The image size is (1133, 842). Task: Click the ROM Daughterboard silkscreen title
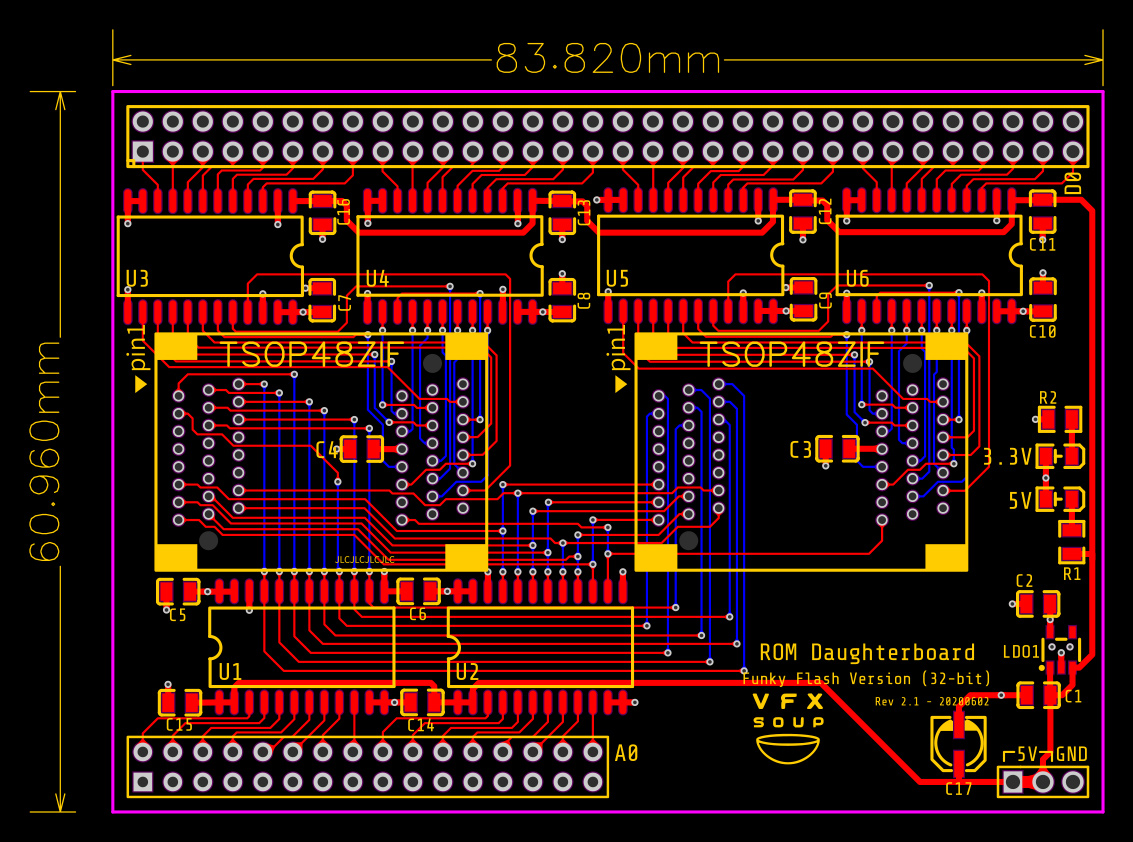point(867,653)
